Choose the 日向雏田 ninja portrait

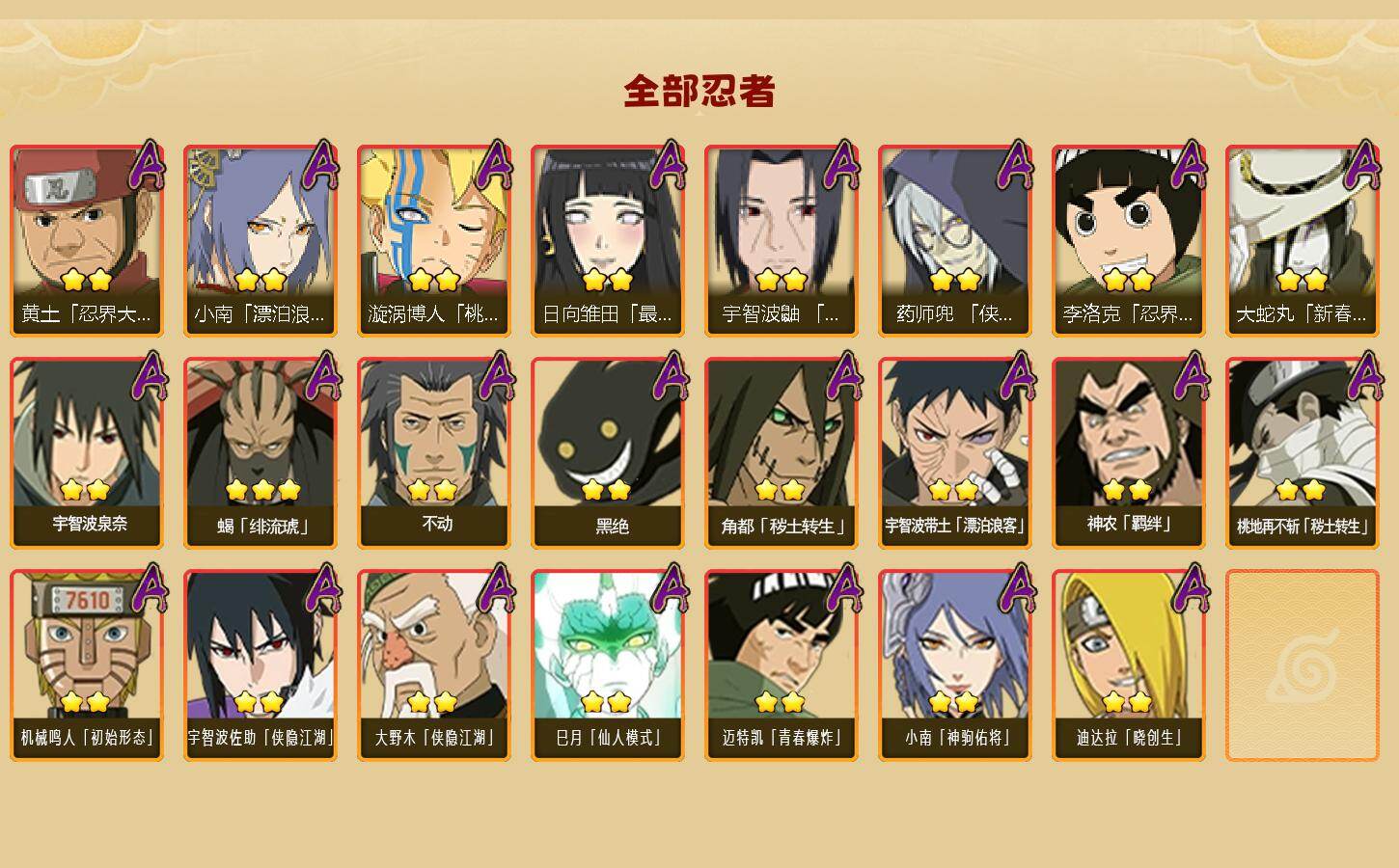pyautogui.click(x=608, y=240)
